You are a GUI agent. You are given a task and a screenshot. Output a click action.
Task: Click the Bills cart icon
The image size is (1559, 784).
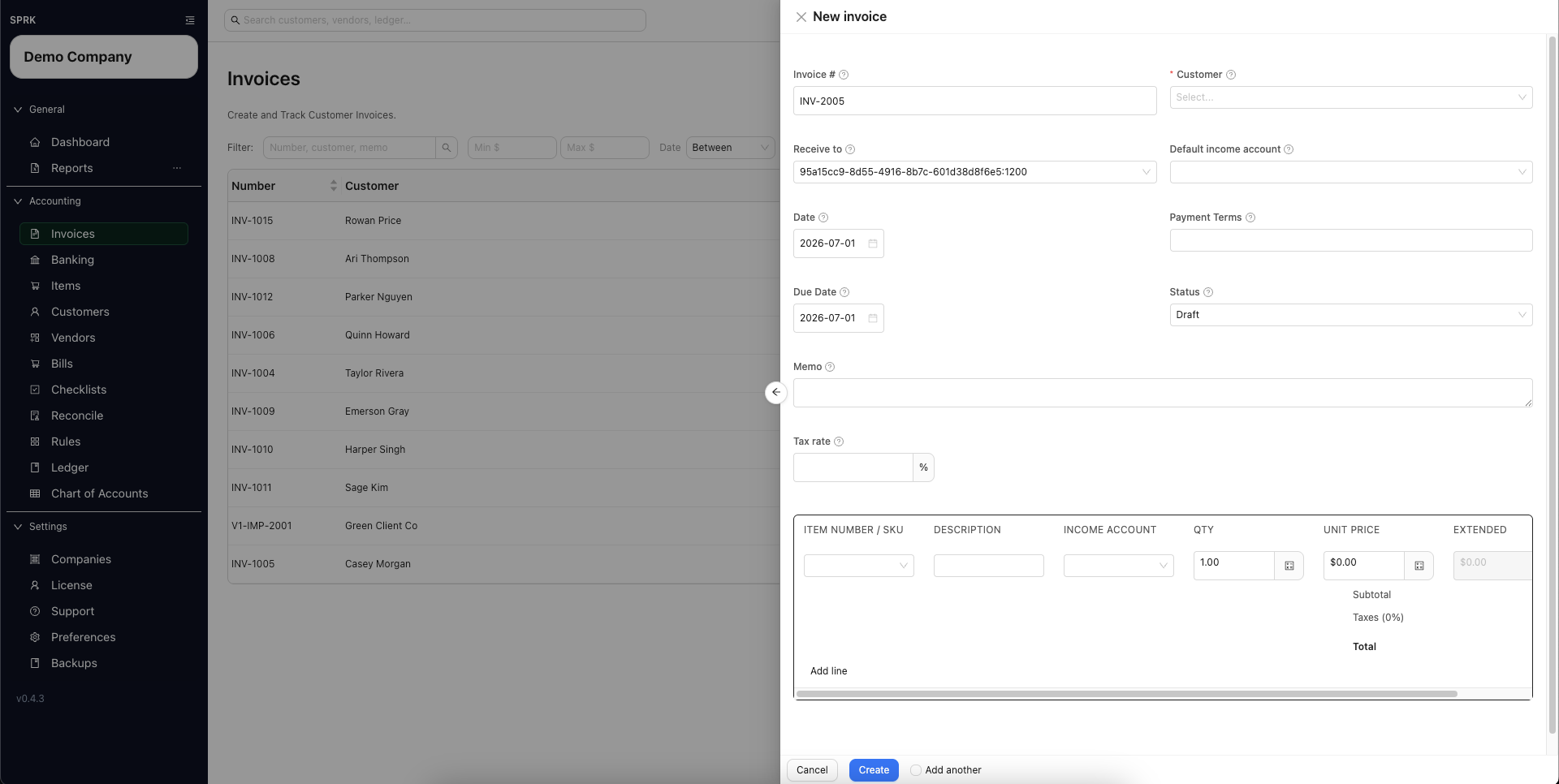35,364
